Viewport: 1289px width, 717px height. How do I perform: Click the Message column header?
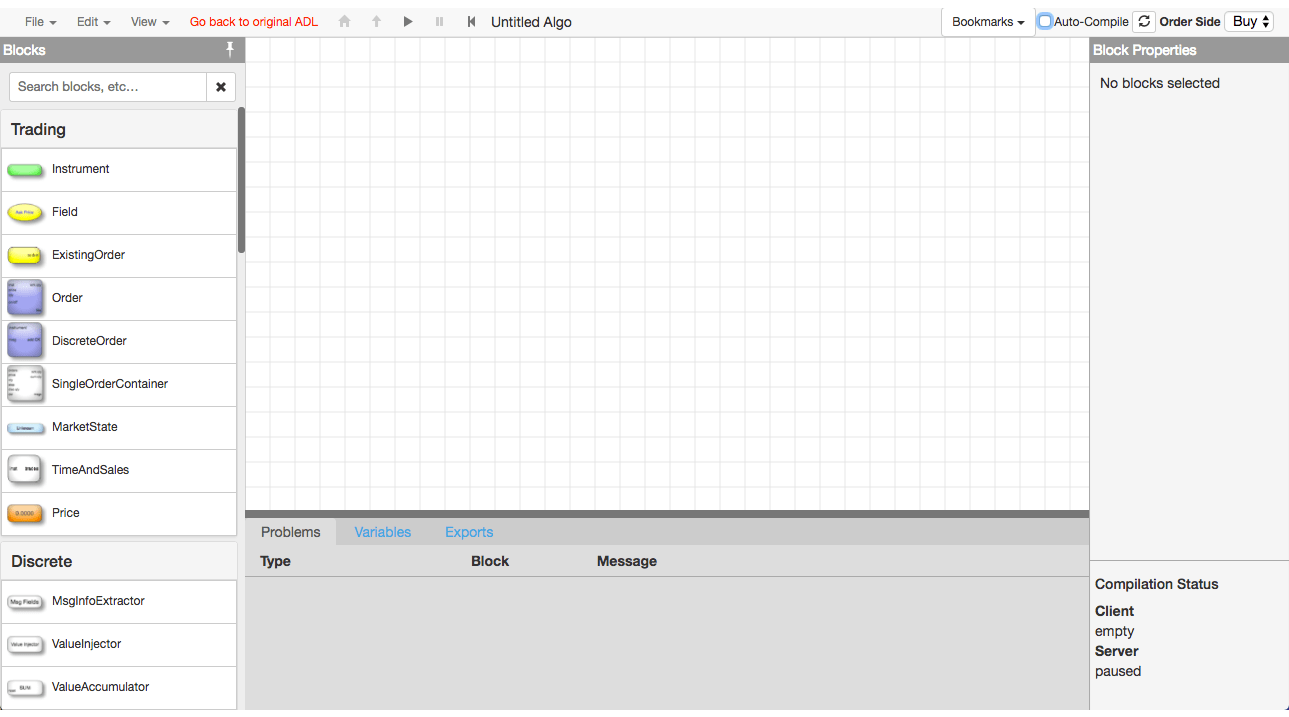coord(627,561)
